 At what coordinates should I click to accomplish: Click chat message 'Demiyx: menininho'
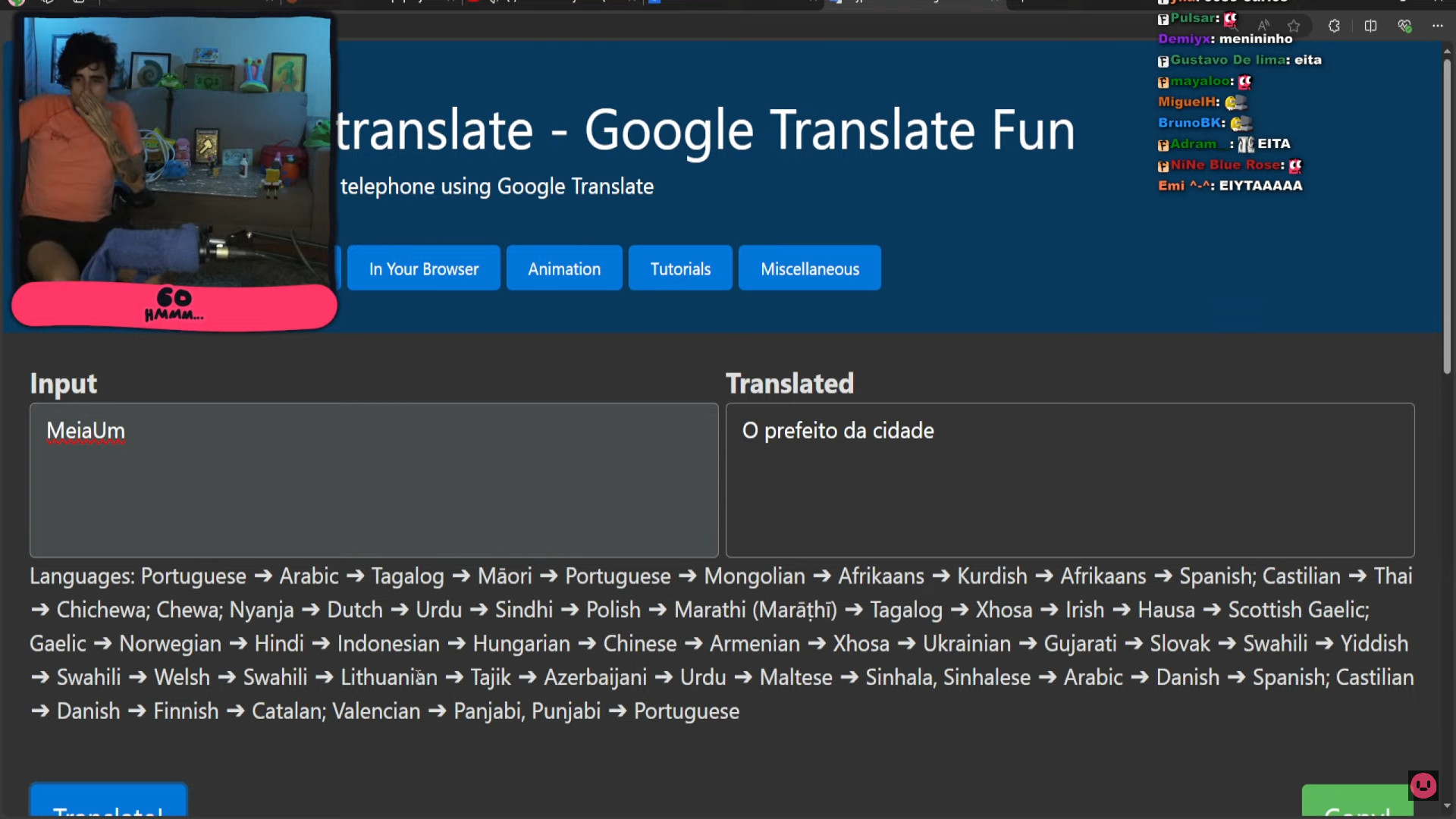(1225, 39)
